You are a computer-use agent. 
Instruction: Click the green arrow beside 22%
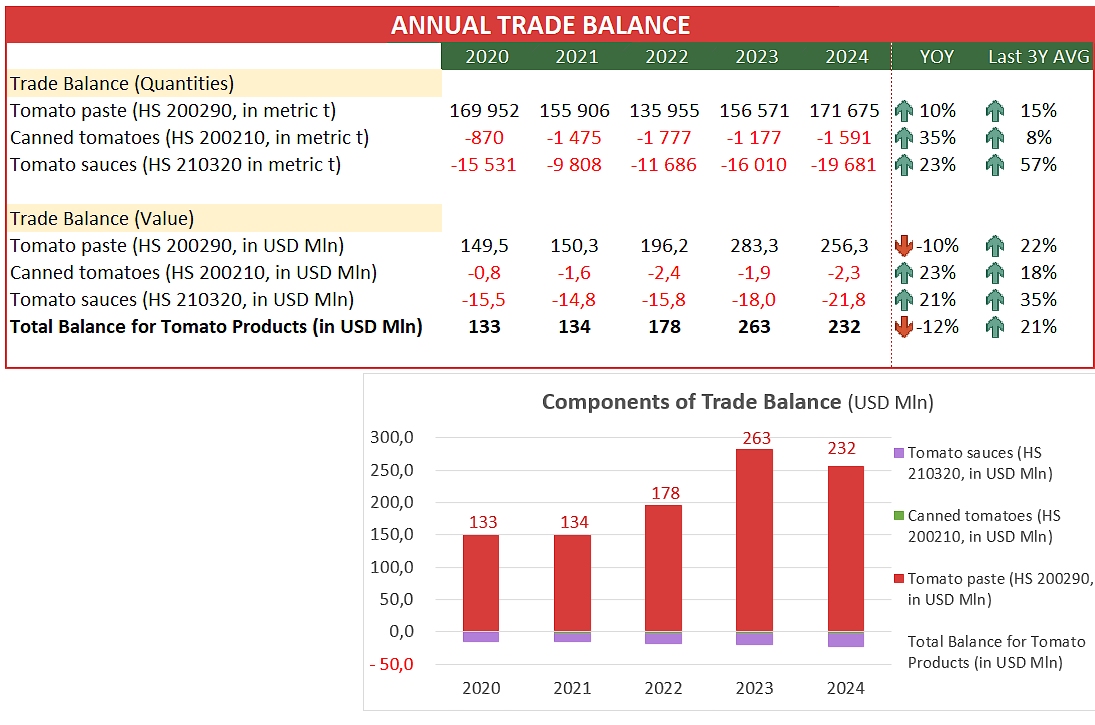995,246
